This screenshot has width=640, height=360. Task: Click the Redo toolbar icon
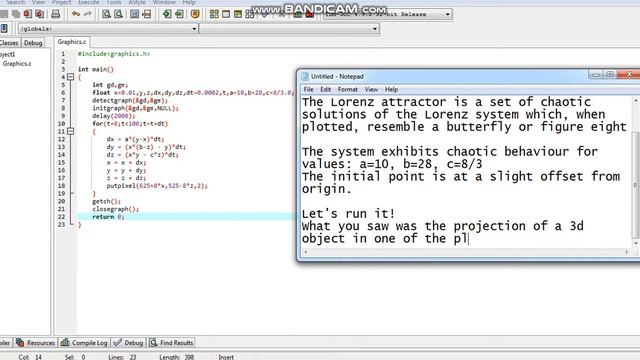click(x=87, y=14)
